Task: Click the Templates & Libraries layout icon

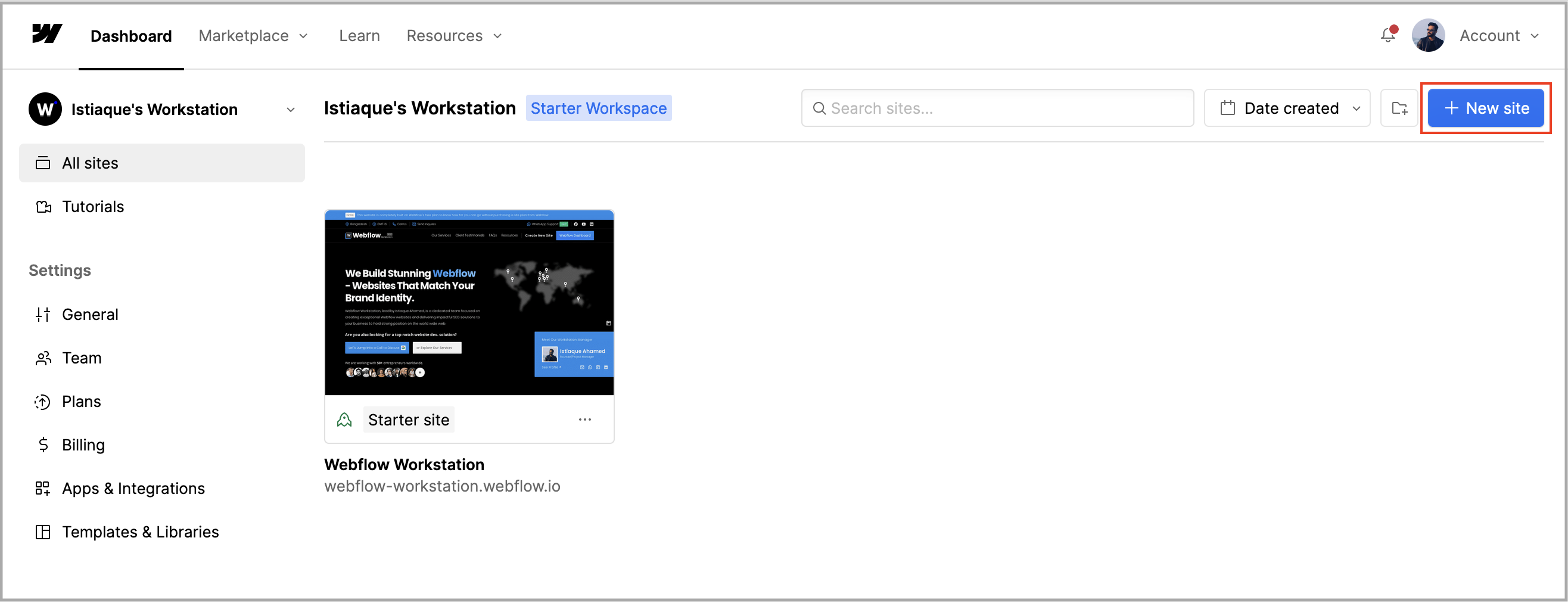Action: point(43,533)
